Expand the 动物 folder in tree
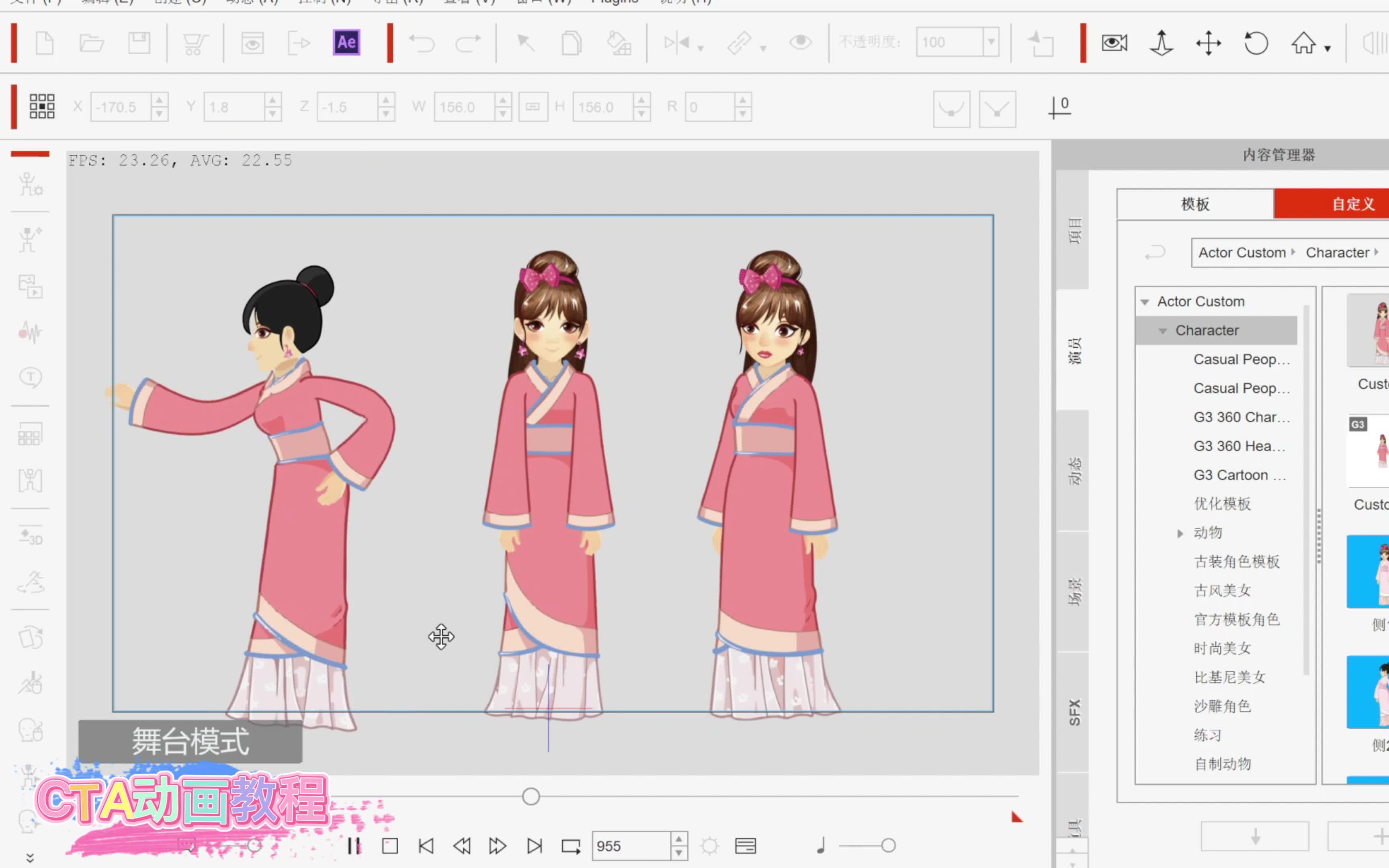This screenshot has width=1389, height=868. tap(1180, 533)
